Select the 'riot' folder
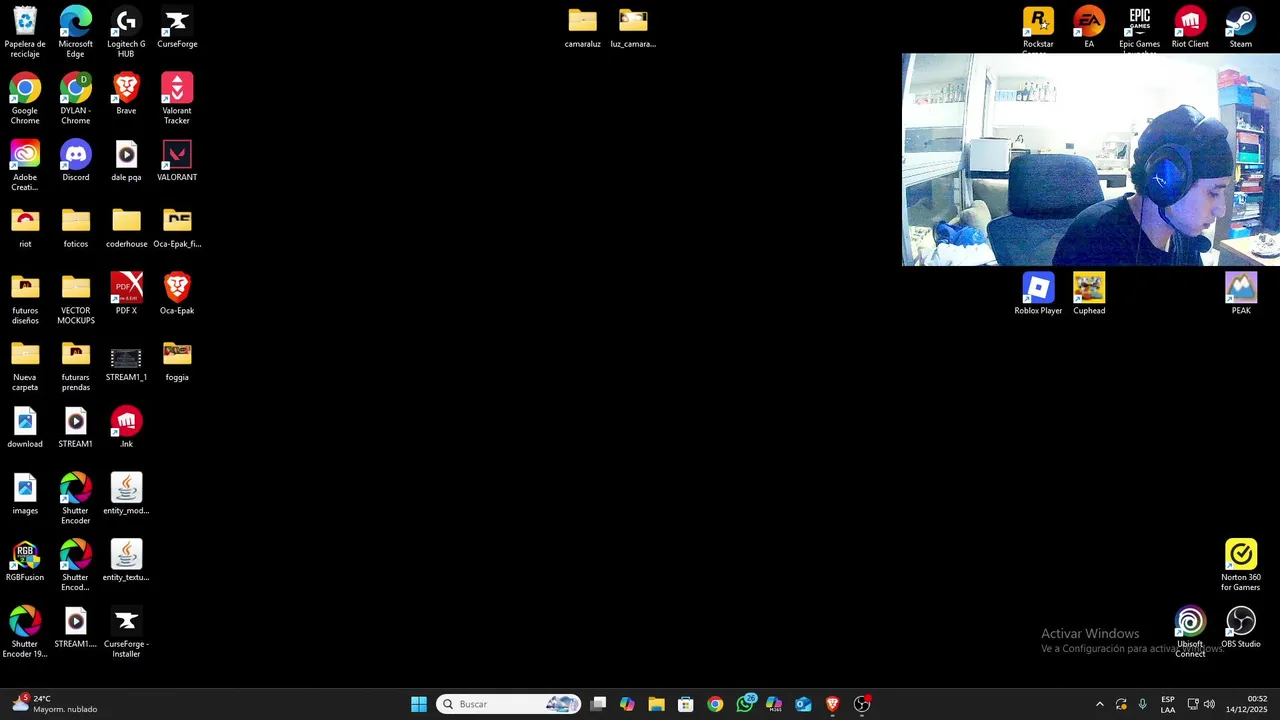1280x720 pixels. [25, 227]
